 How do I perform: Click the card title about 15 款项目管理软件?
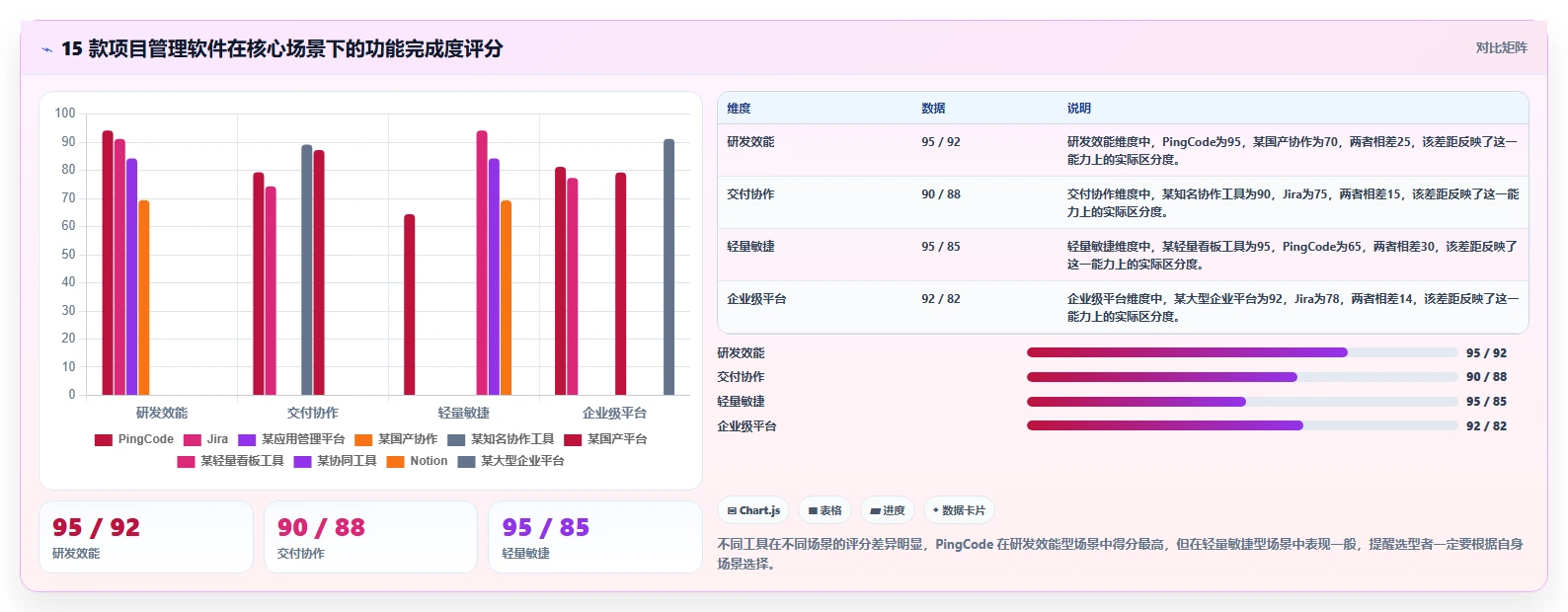(282, 48)
